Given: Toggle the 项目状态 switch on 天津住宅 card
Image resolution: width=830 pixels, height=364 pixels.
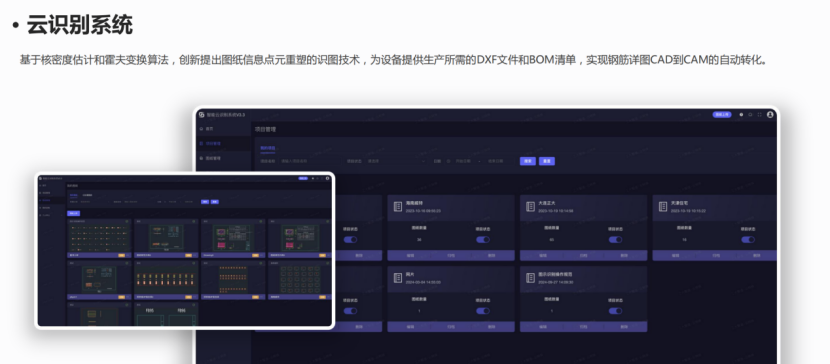Looking at the screenshot, I should 747,240.
